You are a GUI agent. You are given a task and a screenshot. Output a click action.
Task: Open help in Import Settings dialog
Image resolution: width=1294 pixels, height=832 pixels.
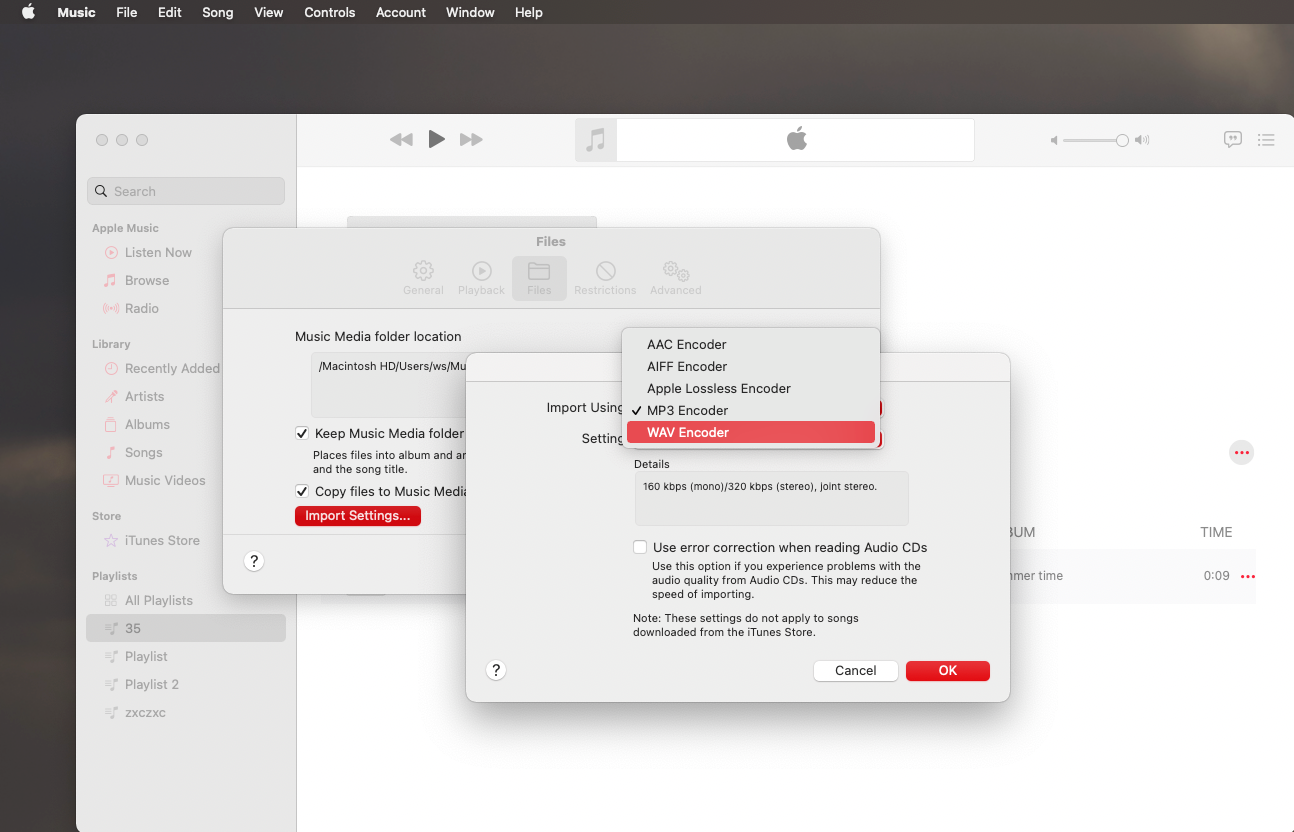pos(496,670)
